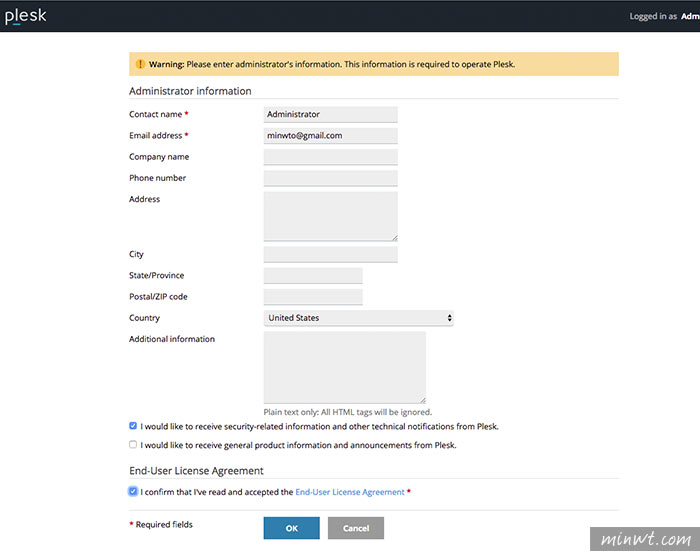Image resolution: width=700 pixels, height=551 pixels.
Task: Toggle the license agreement confirmation checkbox
Action: tap(133, 492)
